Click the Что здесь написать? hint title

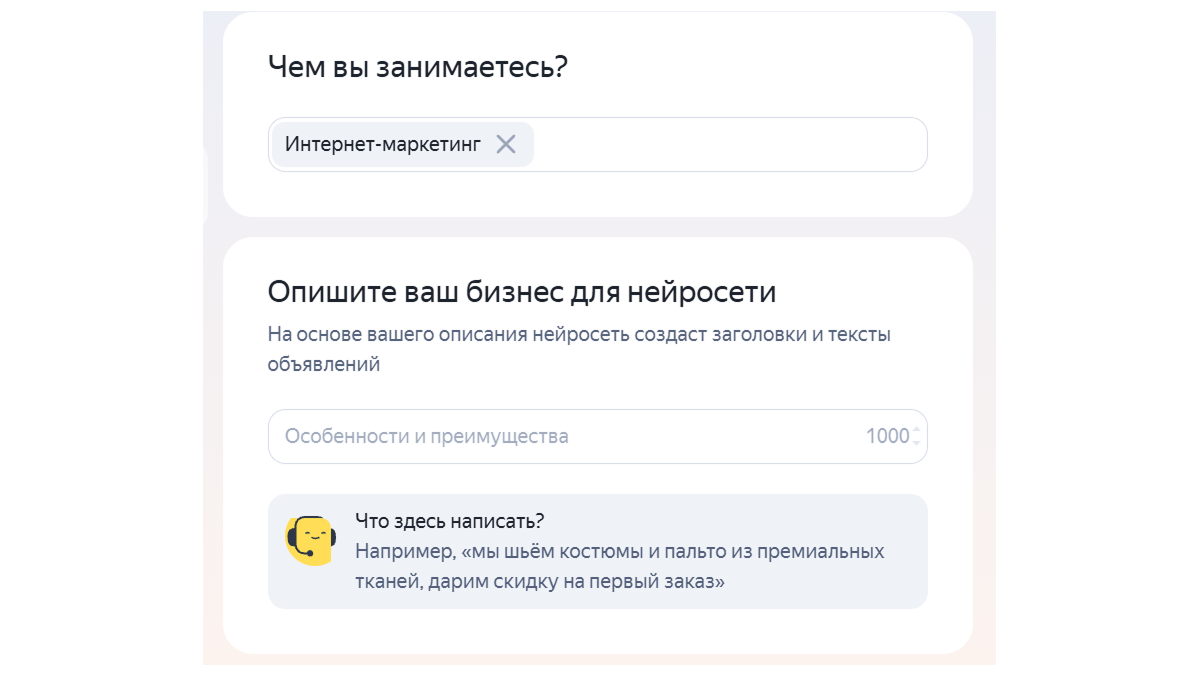(x=450, y=521)
